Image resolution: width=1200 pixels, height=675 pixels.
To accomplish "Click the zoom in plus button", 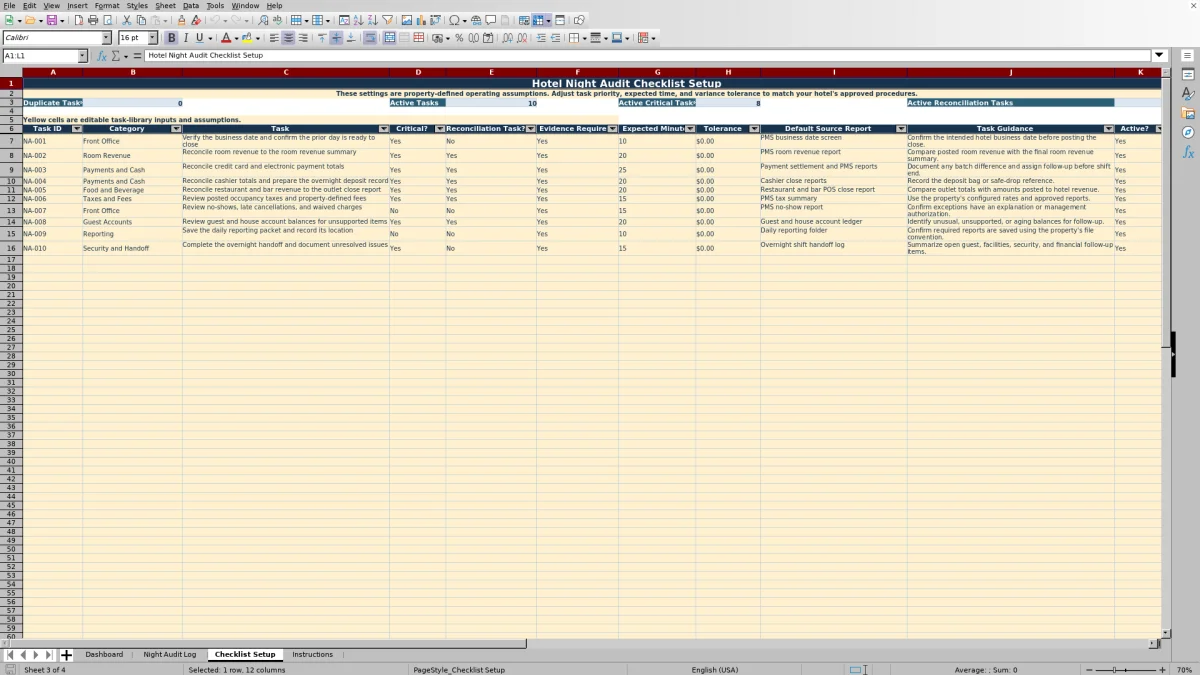I will 1161,670.
